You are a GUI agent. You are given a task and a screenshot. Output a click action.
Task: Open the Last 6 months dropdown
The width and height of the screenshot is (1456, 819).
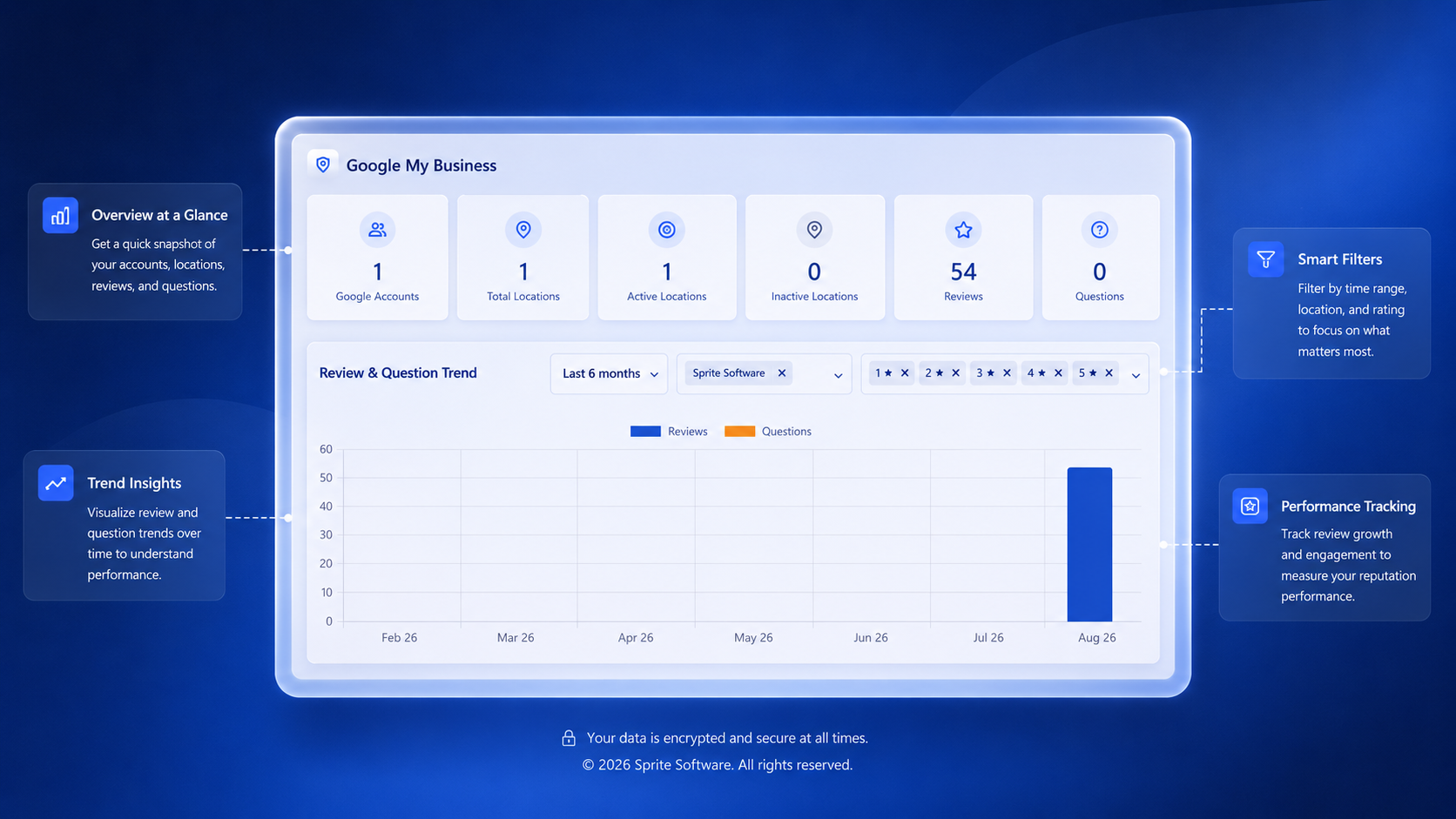609,373
